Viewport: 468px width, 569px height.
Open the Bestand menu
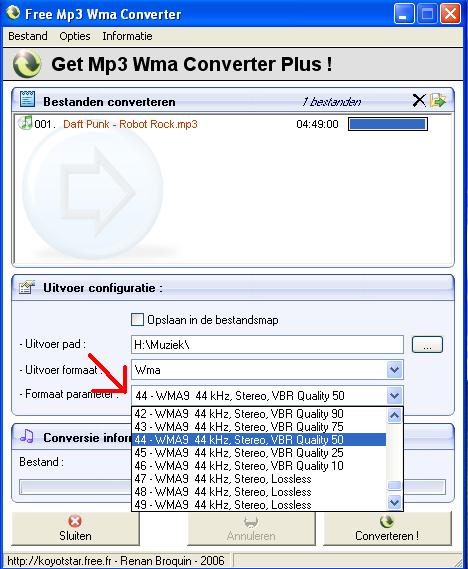(x=28, y=36)
